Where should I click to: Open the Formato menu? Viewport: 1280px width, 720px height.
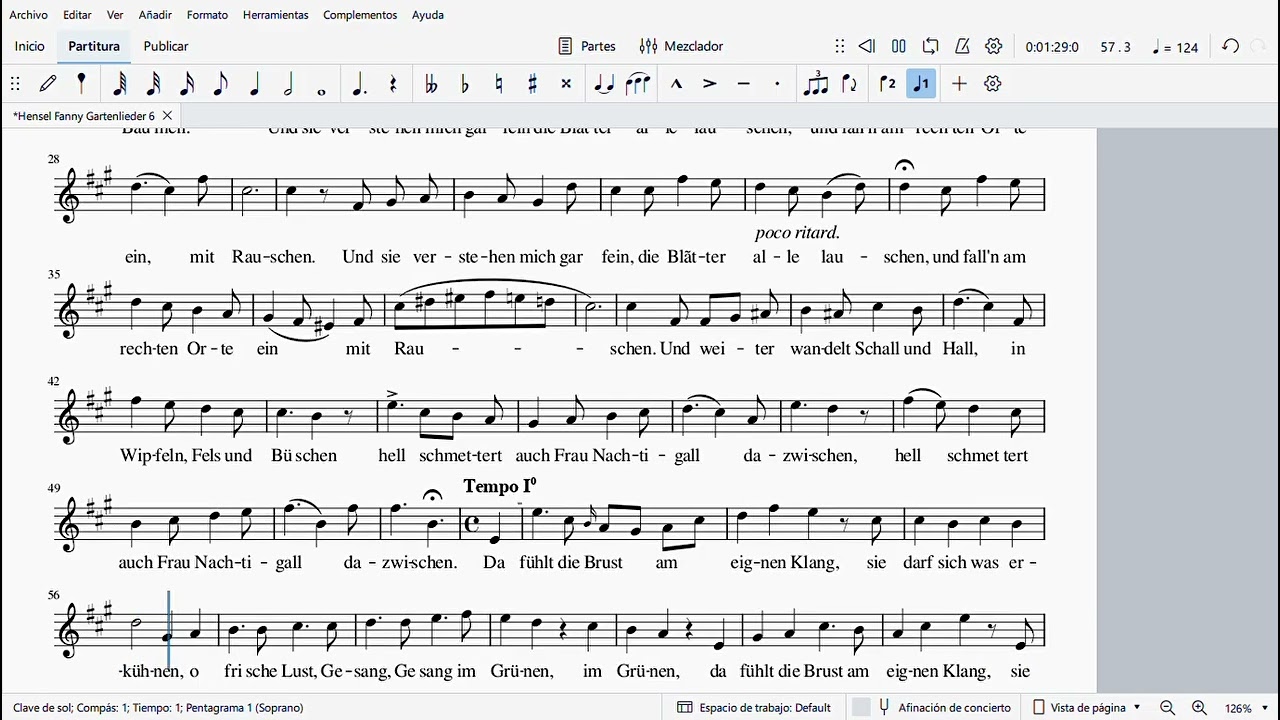[207, 15]
